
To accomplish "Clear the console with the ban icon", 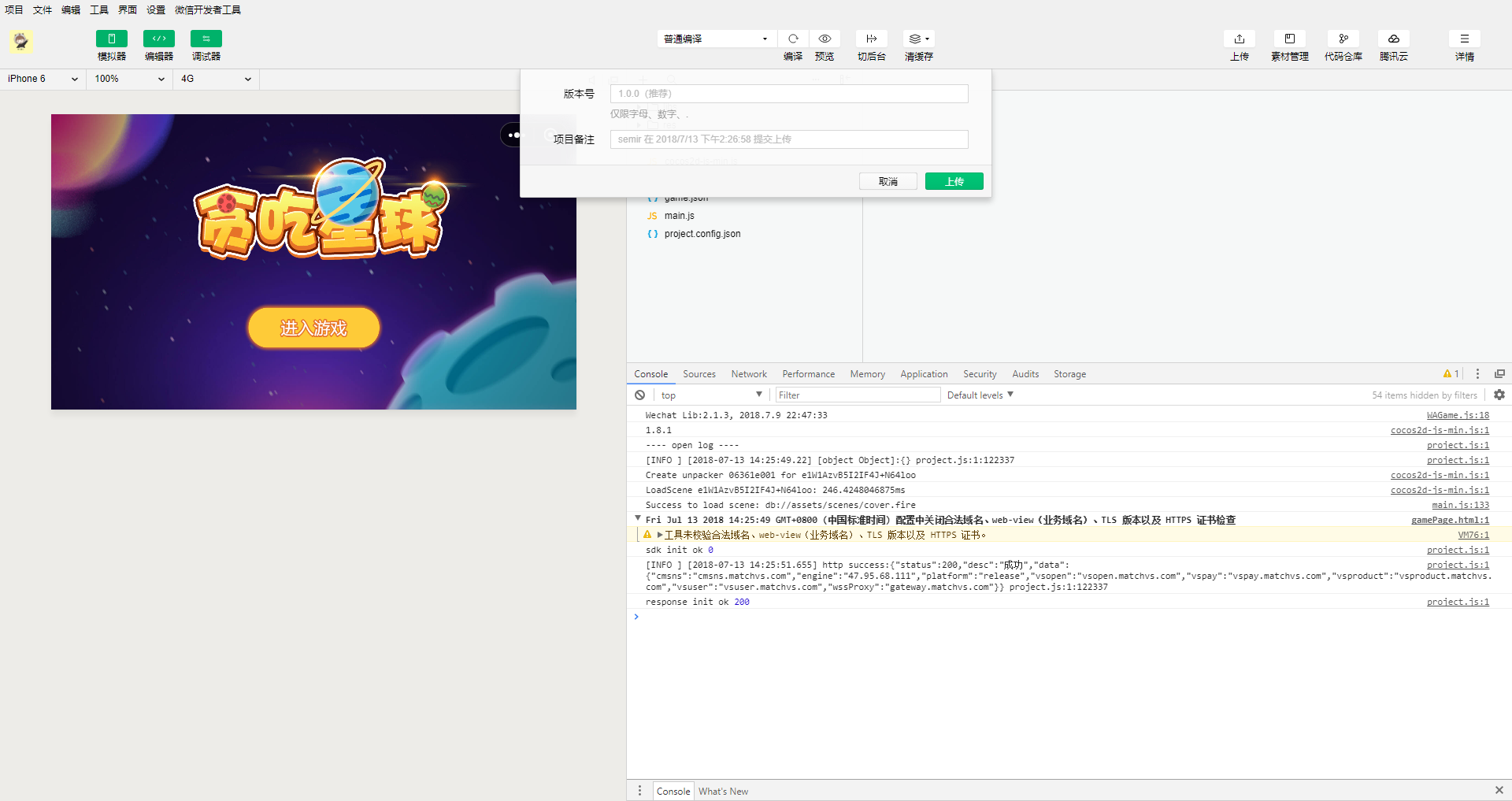I will click(x=640, y=395).
